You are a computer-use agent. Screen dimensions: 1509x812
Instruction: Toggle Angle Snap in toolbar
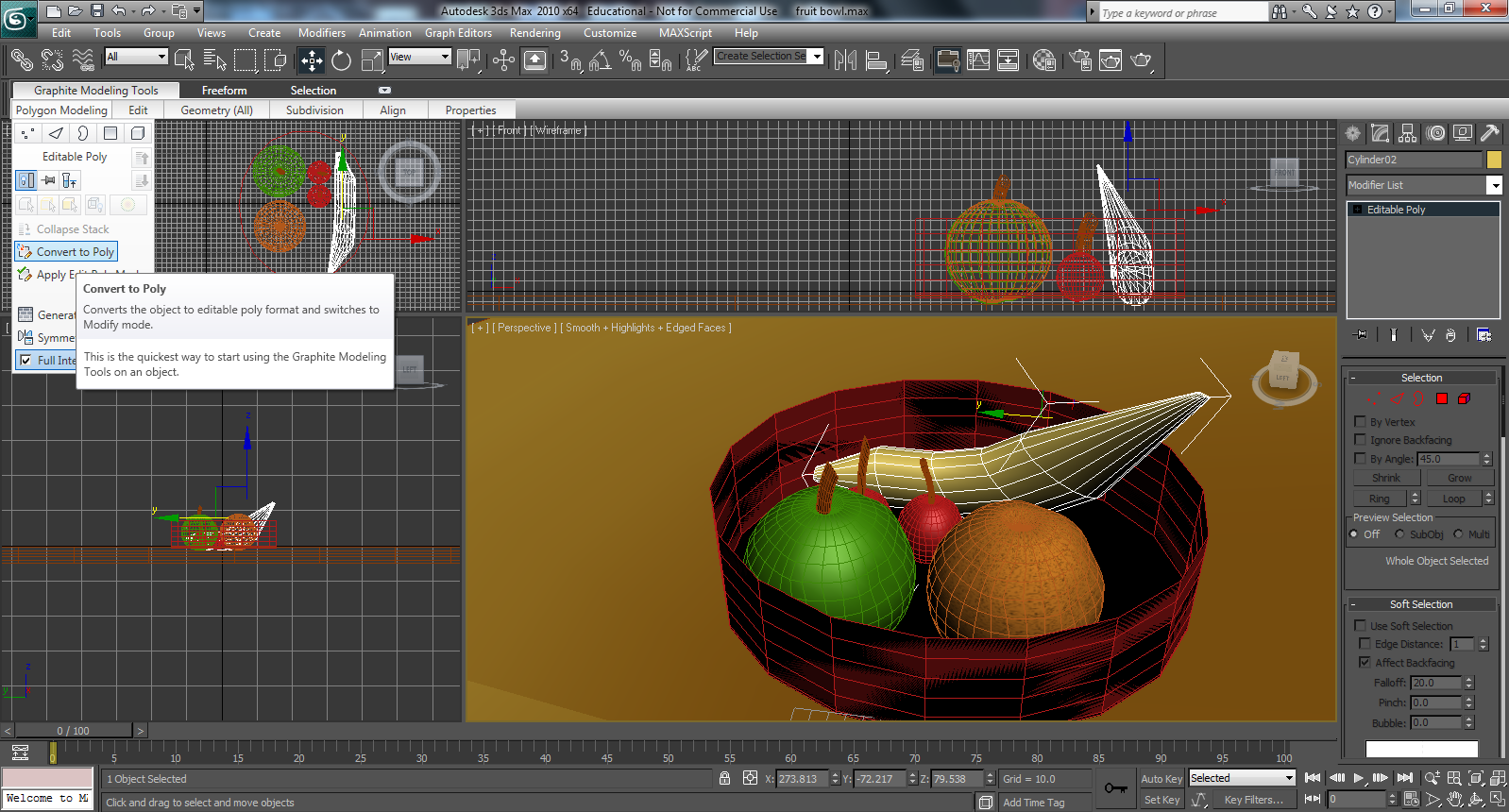click(x=601, y=60)
